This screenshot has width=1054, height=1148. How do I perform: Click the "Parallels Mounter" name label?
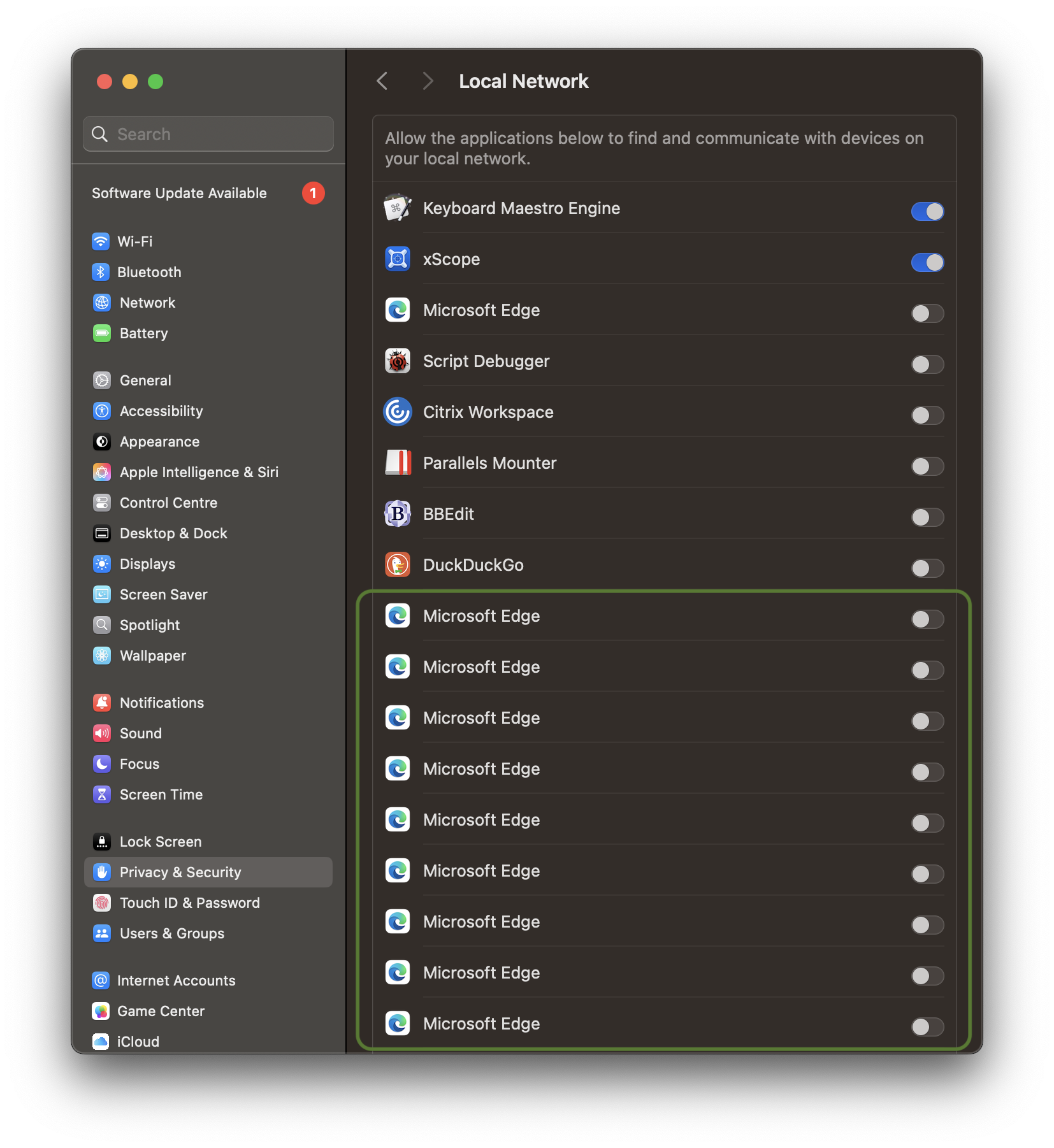pos(489,463)
